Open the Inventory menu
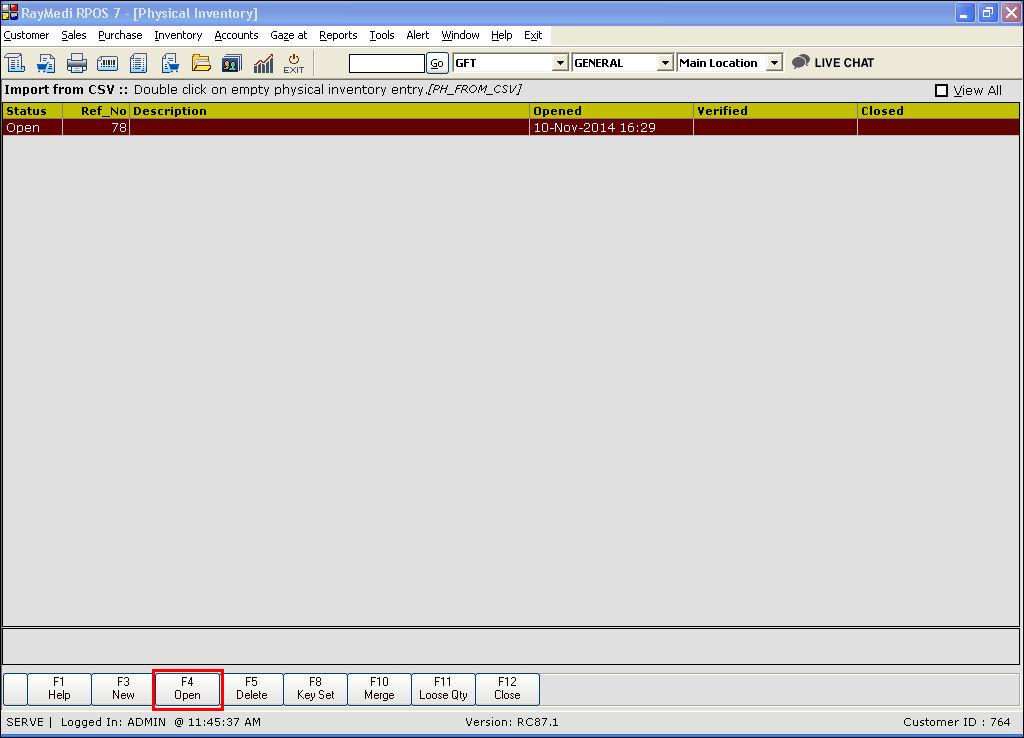Image resolution: width=1024 pixels, height=738 pixels. point(178,35)
